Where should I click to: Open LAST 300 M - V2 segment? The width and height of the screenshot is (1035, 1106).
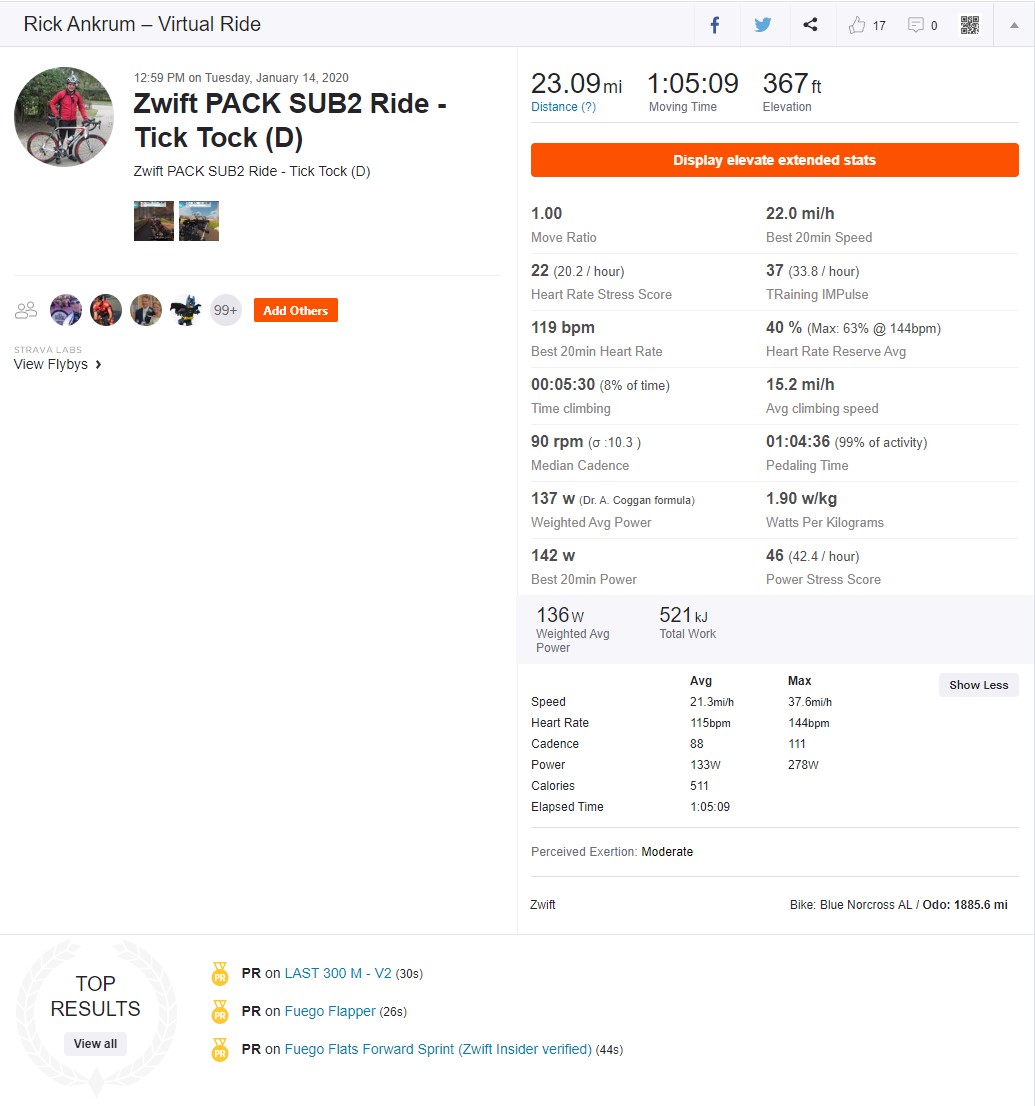338,973
